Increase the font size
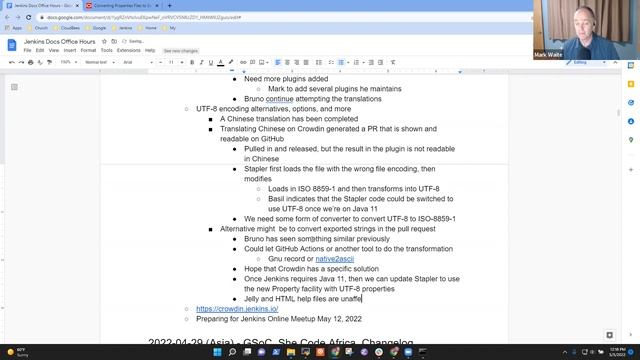The height and width of the screenshot is (360, 640). pyautogui.click(x=182, y=62)
